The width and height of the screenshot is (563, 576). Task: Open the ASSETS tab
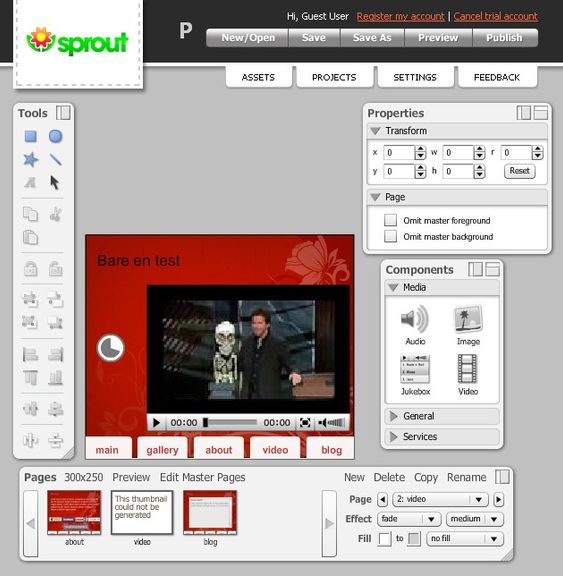click(258, 77)
